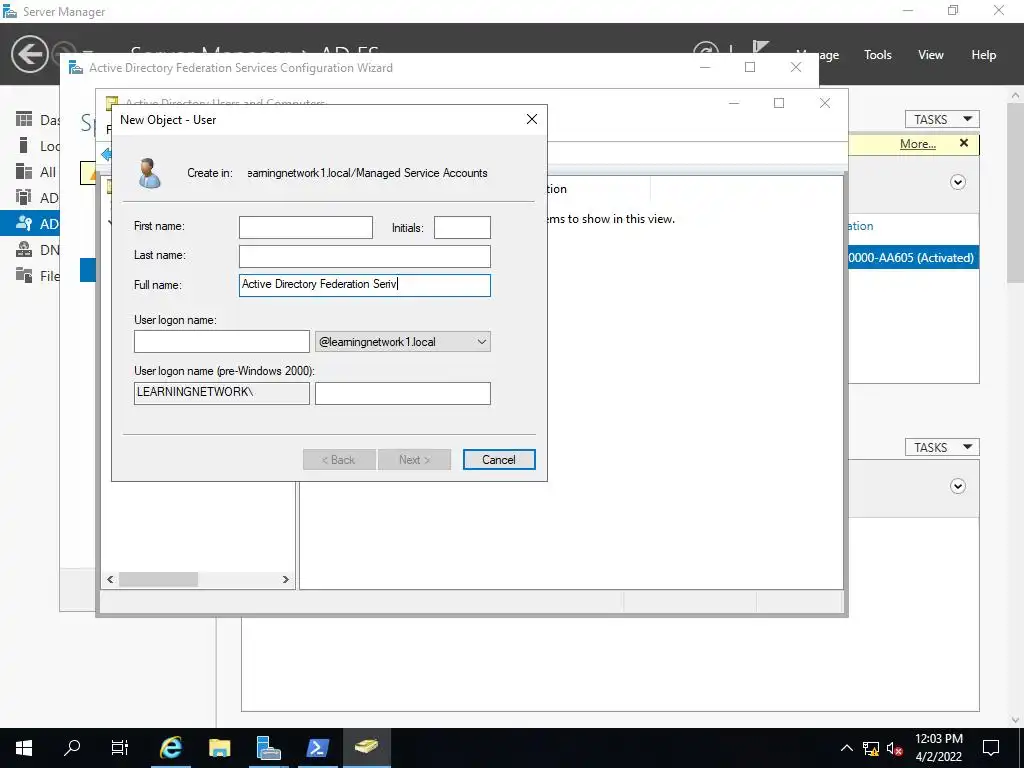Click the Server Manager back arrow
This screenshot has height=768, width=1024.
point(29,54)
